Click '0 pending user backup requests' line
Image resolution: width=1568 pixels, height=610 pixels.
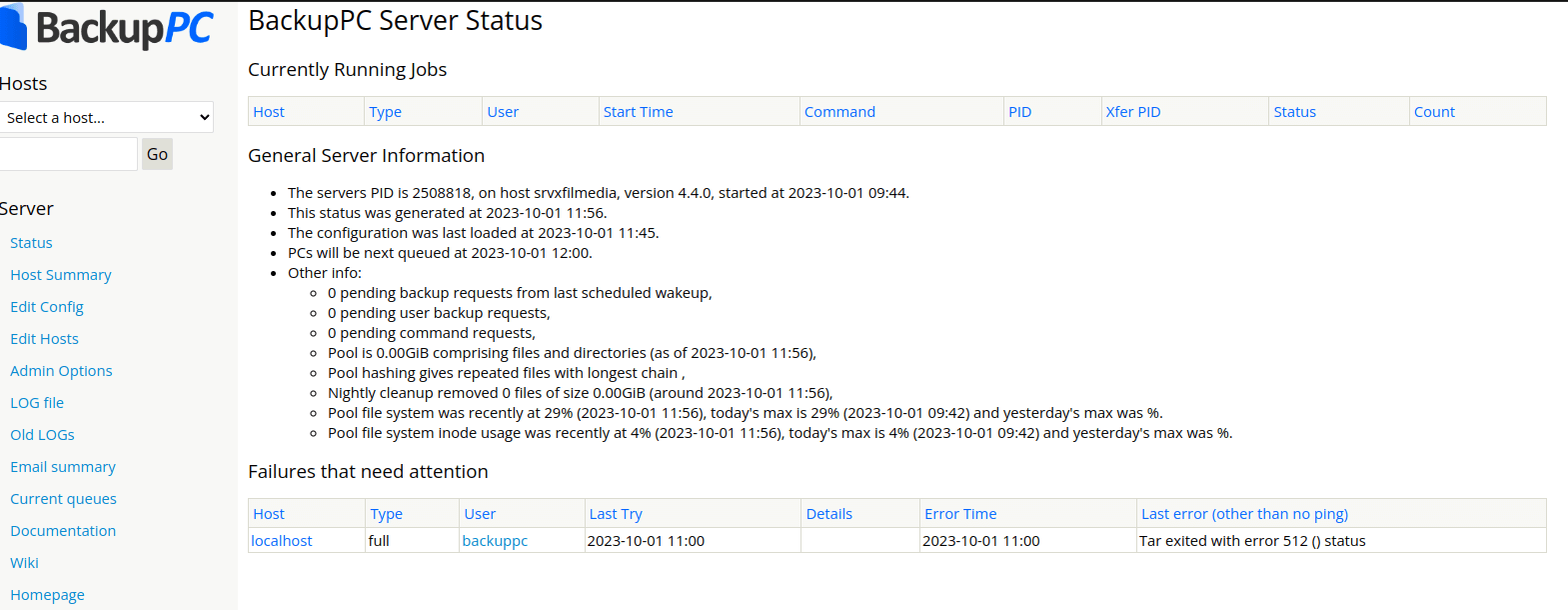439,313
